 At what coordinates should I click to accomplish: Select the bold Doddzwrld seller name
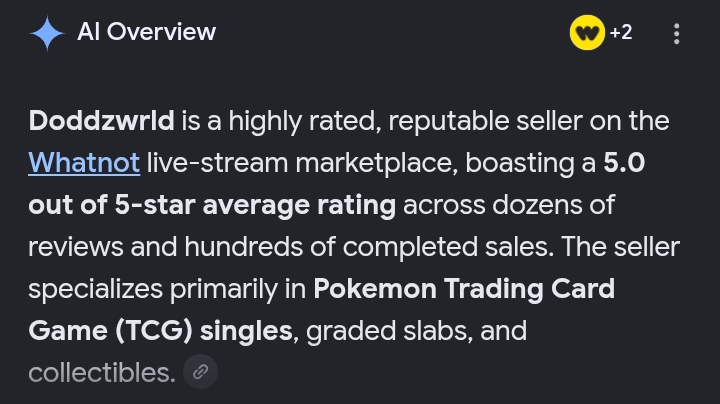[101, 121]
